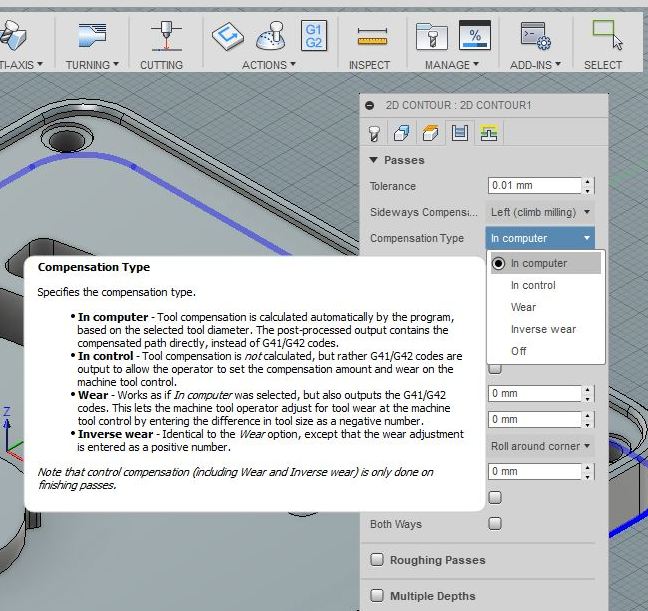648x611 pixels.
Task: Enable the Roughing Passes checkbox
Action: coord(377,560)
